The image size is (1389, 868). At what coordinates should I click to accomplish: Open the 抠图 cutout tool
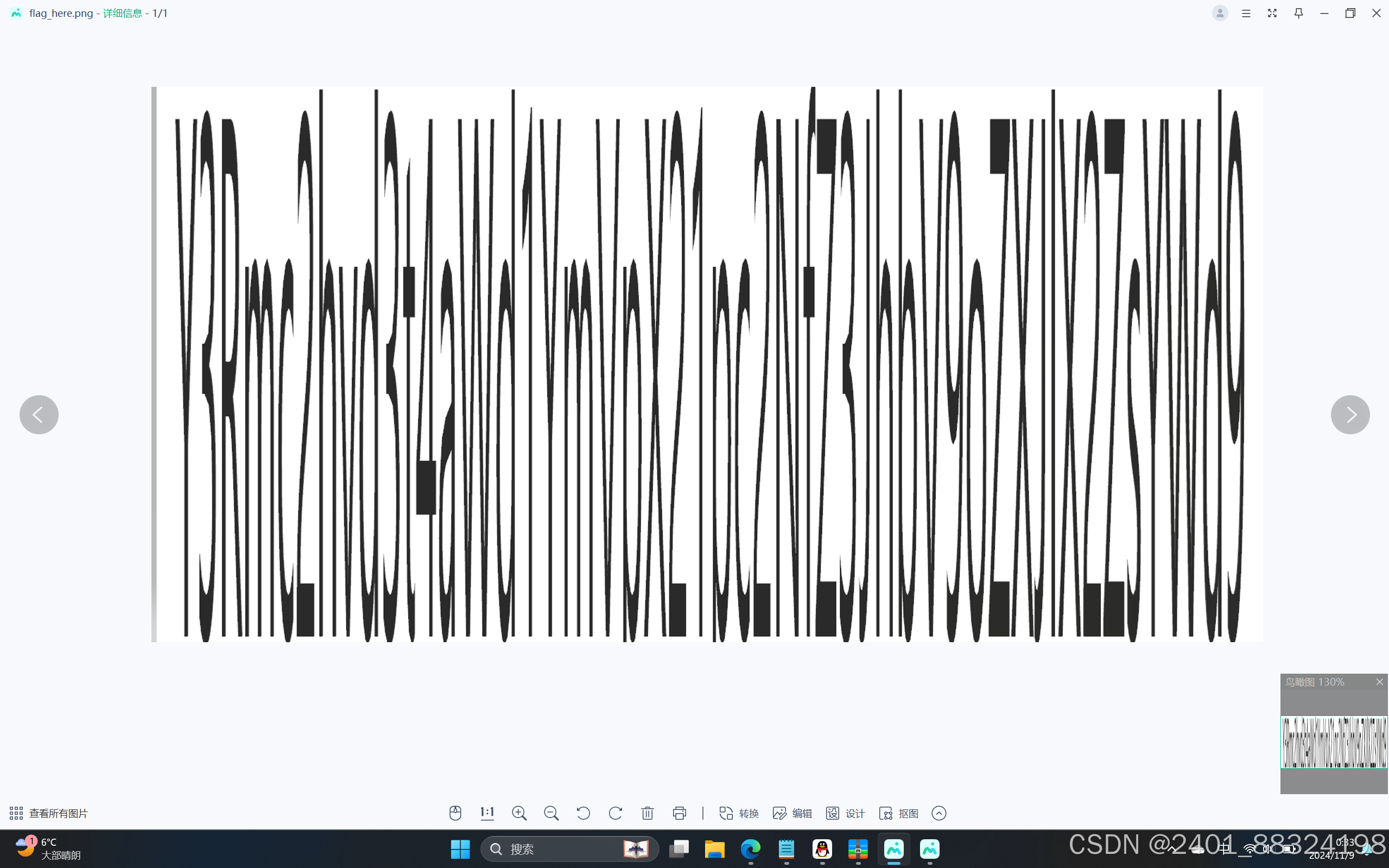point(899,813)
